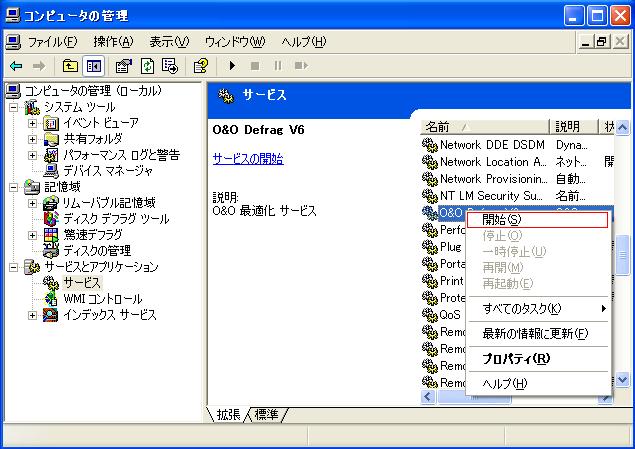635x449 pixels.
Task: Sort by 名前 column header
Action: click(x=485, y=127)
